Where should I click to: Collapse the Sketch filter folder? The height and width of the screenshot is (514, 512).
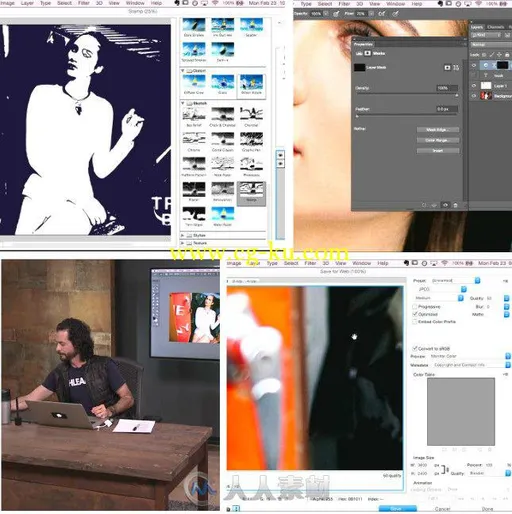[183, 103]
